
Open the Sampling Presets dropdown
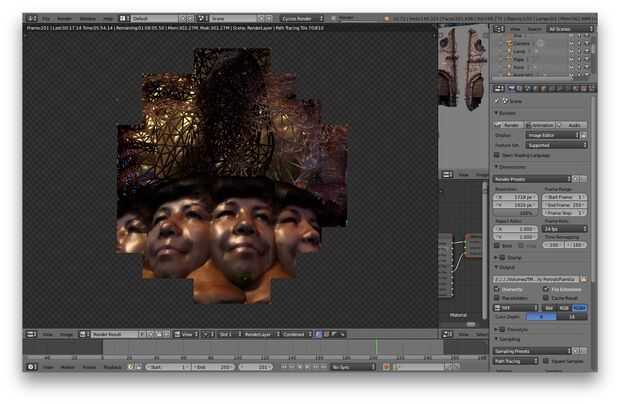[532, 351]
